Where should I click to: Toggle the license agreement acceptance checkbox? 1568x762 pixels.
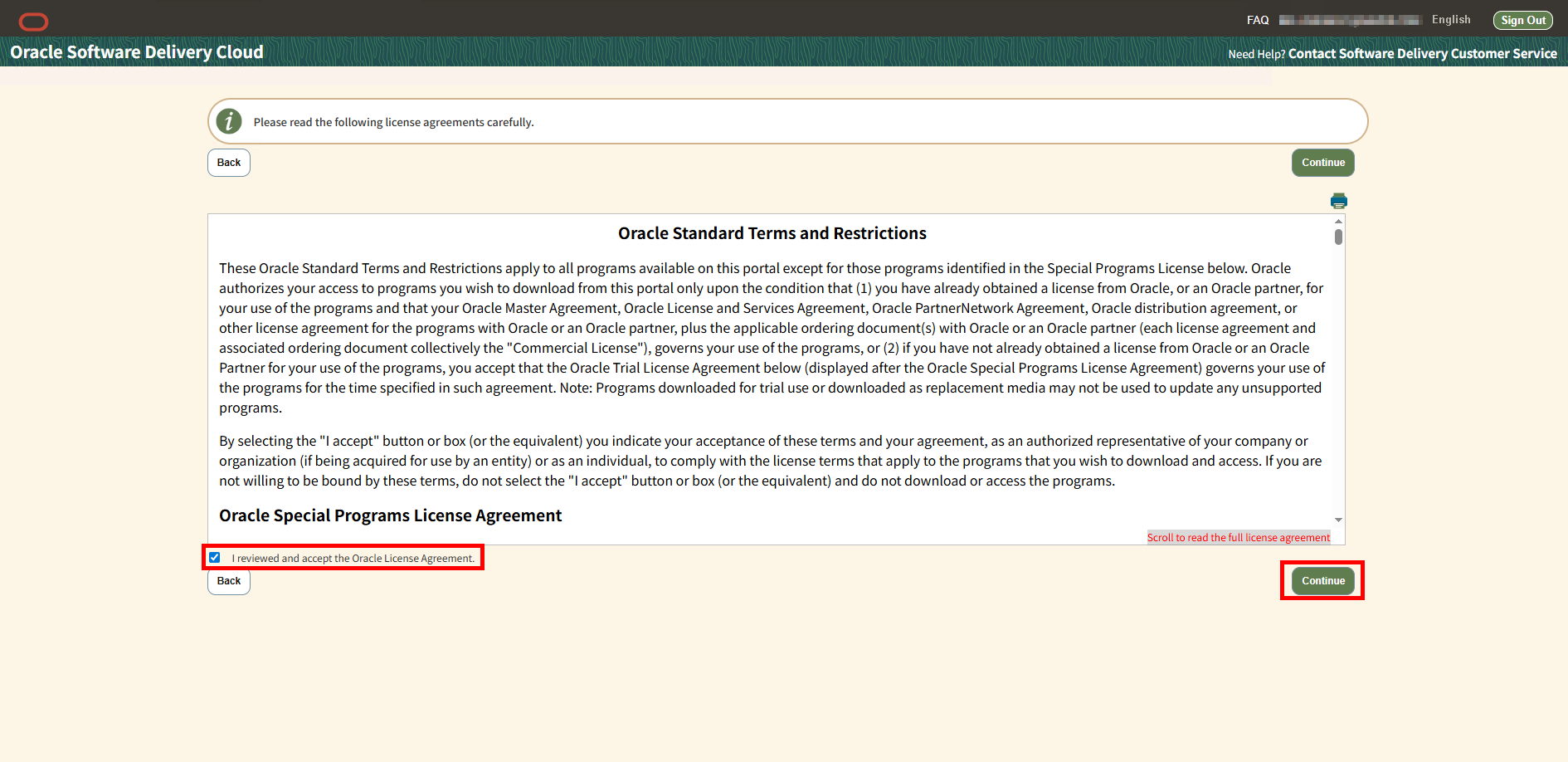coord(215,558)
